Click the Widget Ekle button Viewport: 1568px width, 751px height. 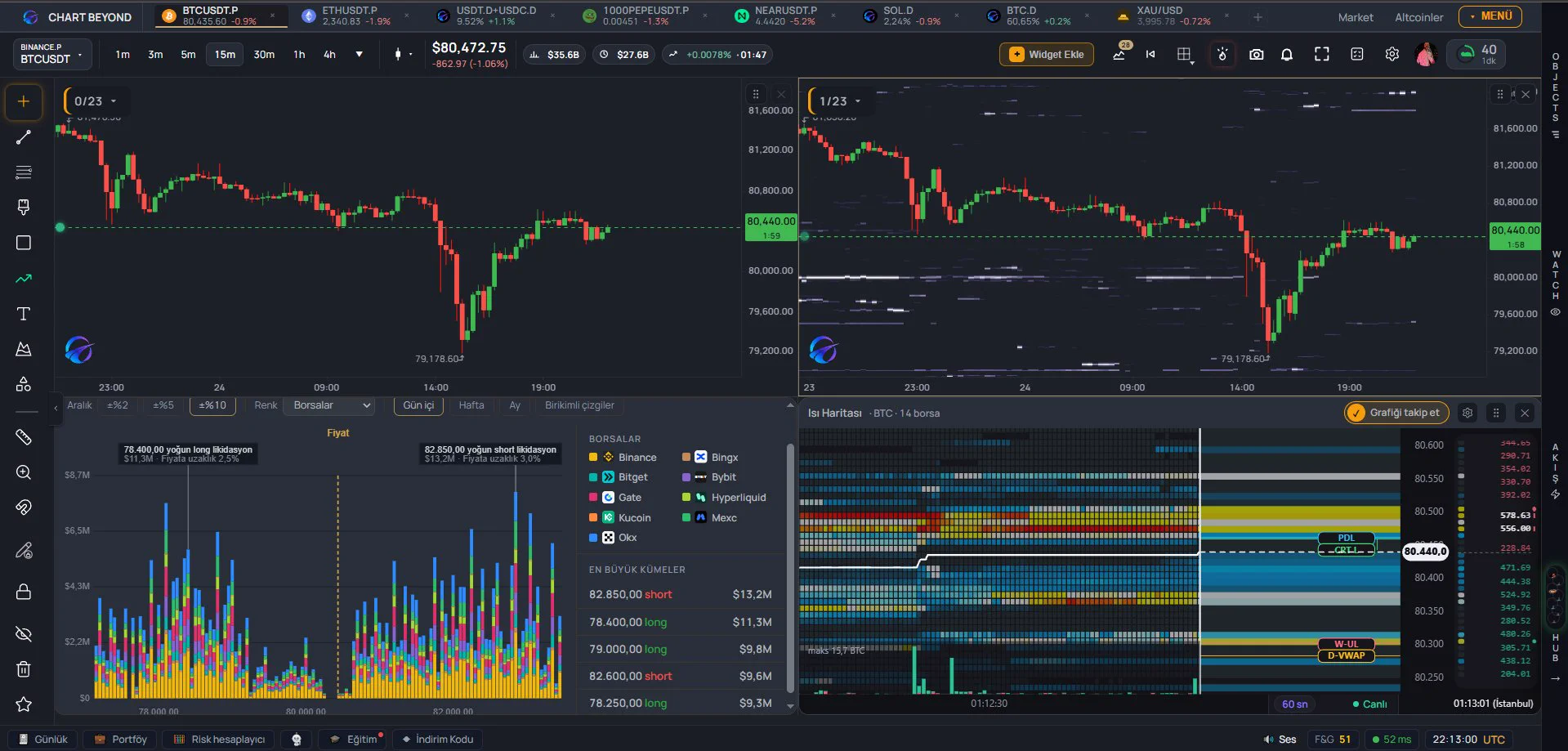[1047, 55]
